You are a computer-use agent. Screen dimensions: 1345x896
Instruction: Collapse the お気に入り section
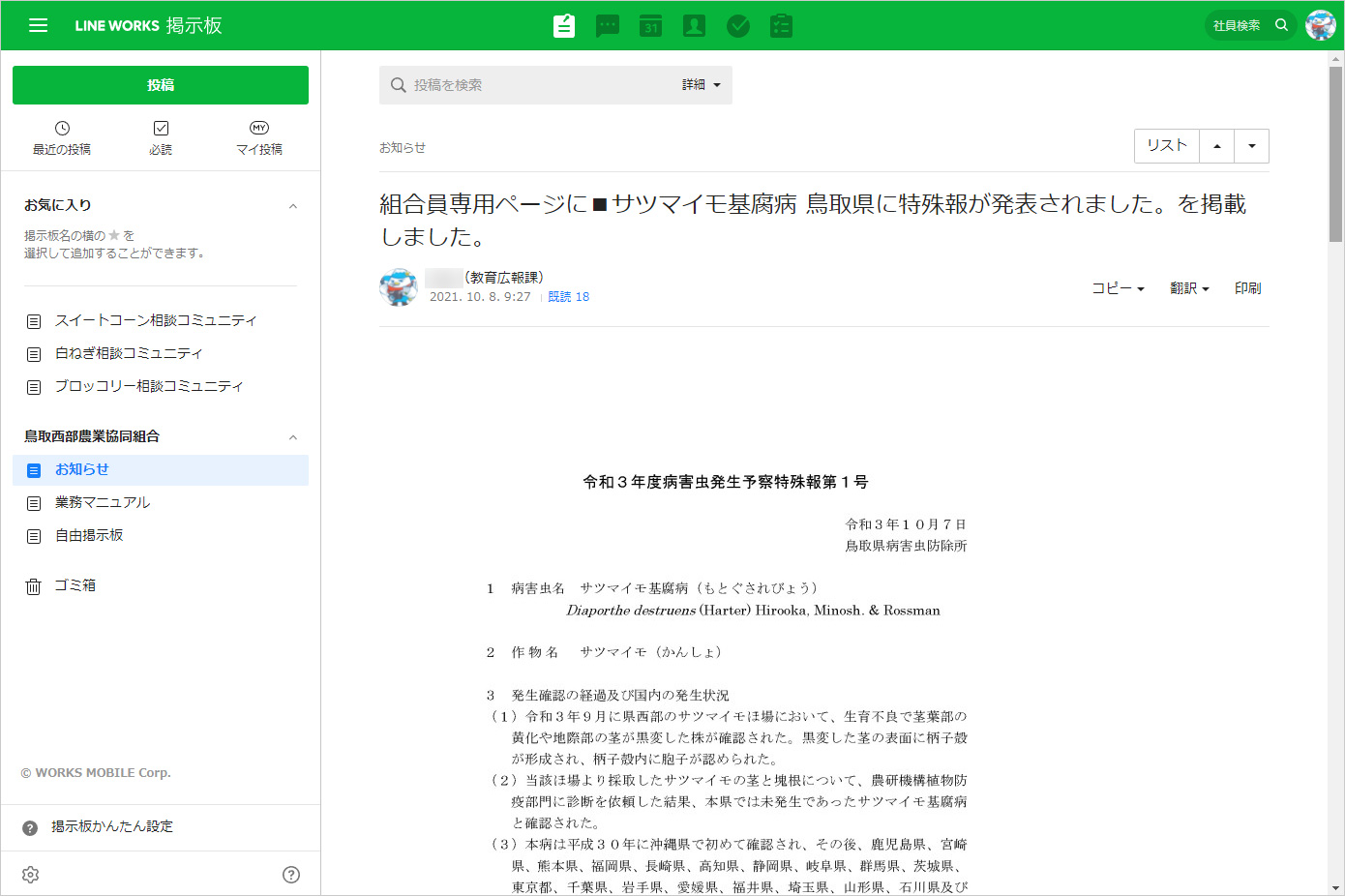[293, 206]
